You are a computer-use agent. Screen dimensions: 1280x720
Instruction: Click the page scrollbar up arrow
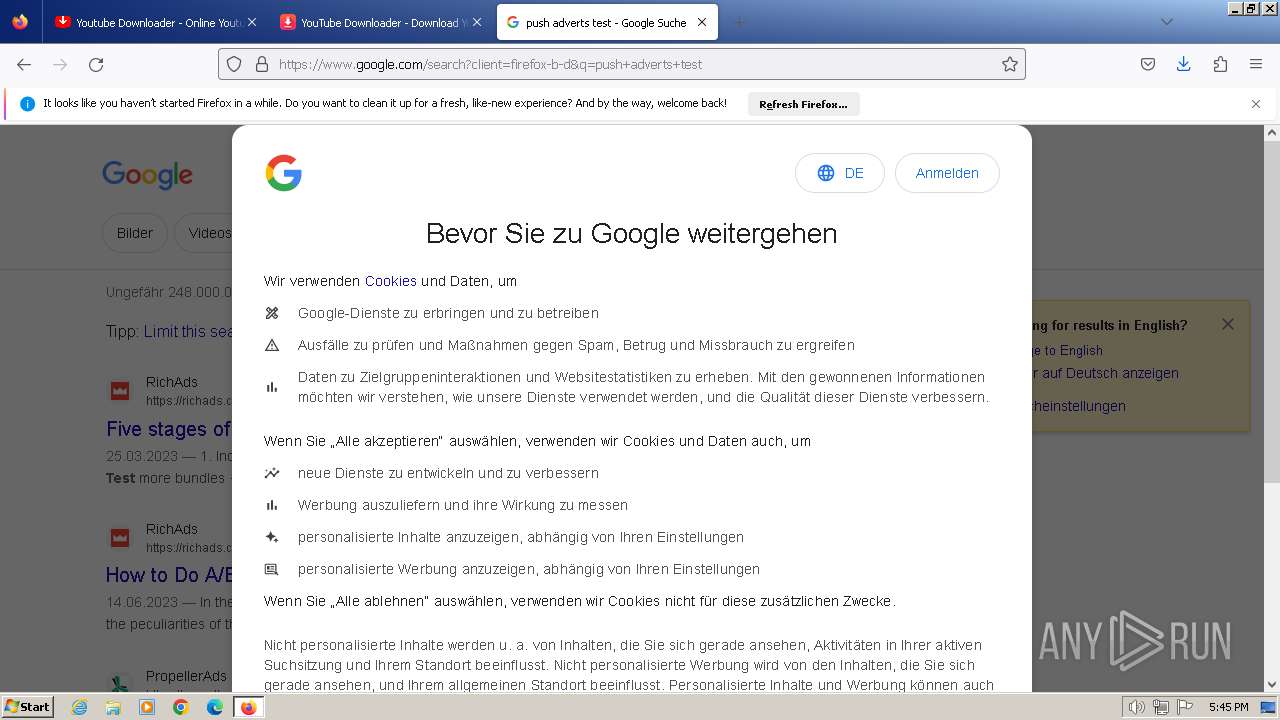1272,132
